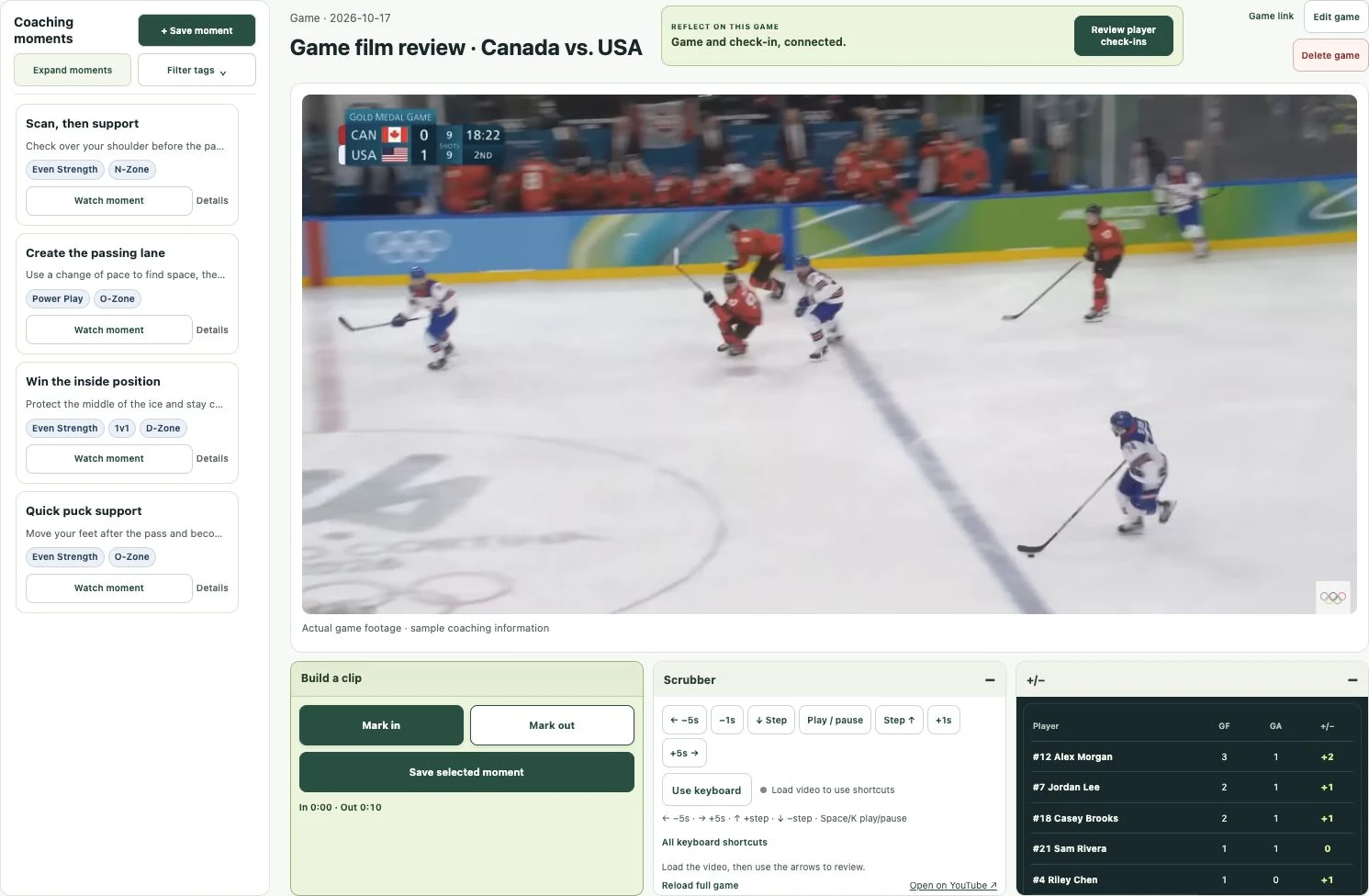Select the #21 Sam Rivera row
Image resolution: width=1369 pixels, height=896 pixels.
tap(1191, 849)
